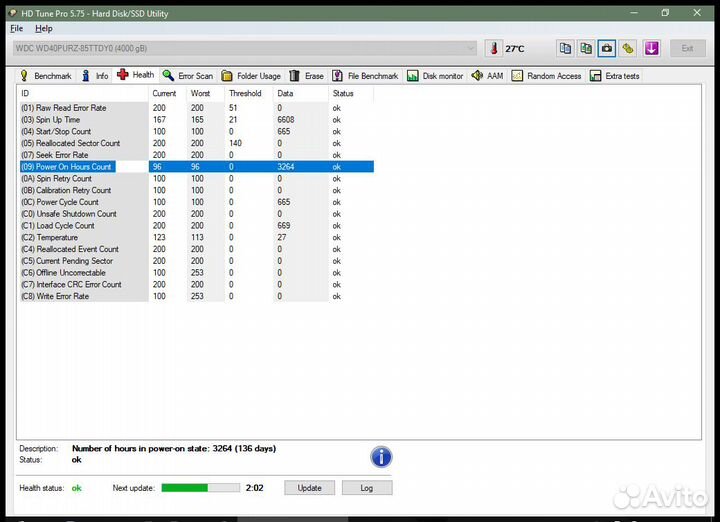720x522 pixels.
Task: Click the second copy toolbar icon
Action: [586, 48]
